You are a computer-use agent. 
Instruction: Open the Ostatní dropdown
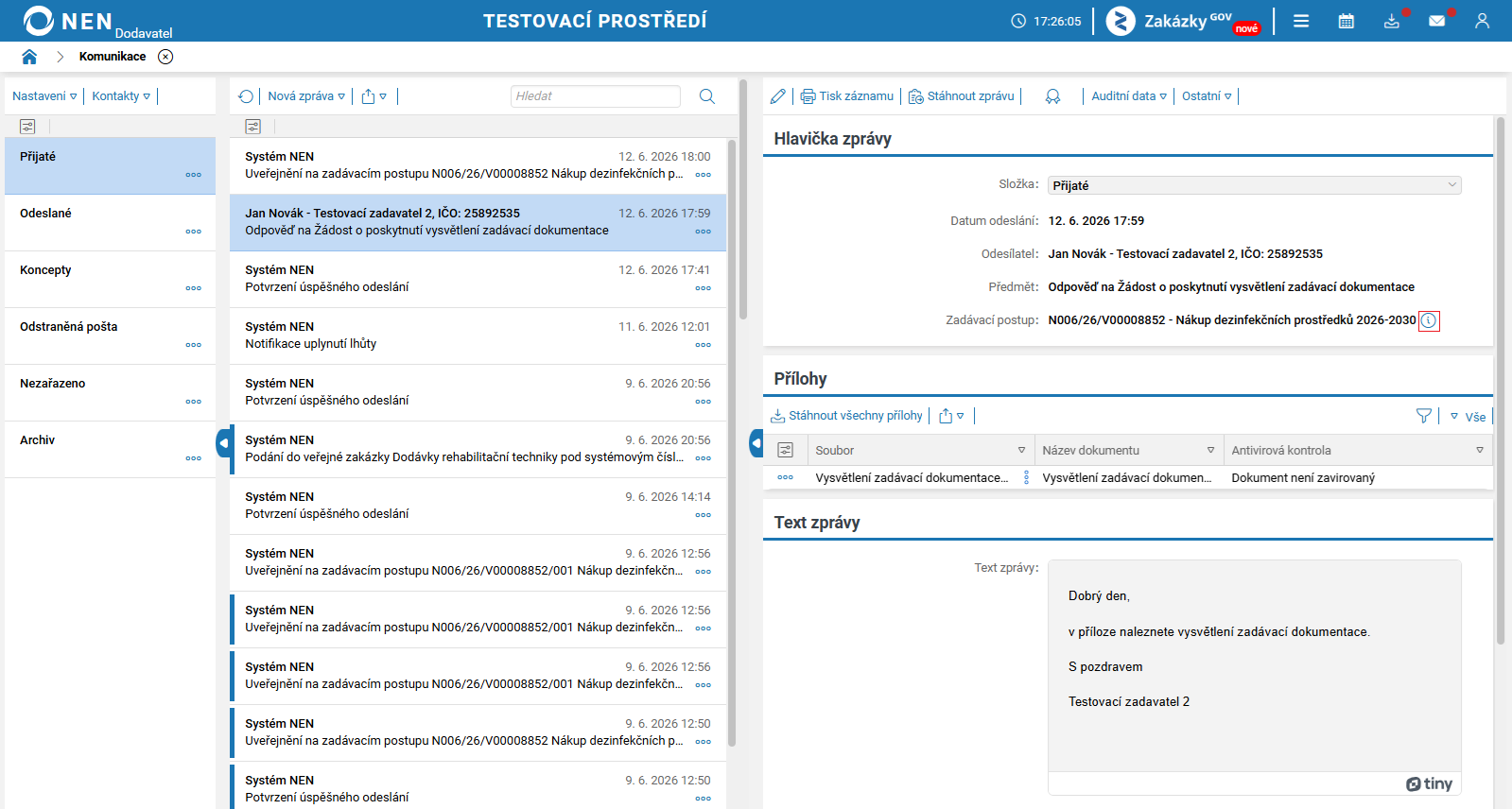(x=1207, y=96)
